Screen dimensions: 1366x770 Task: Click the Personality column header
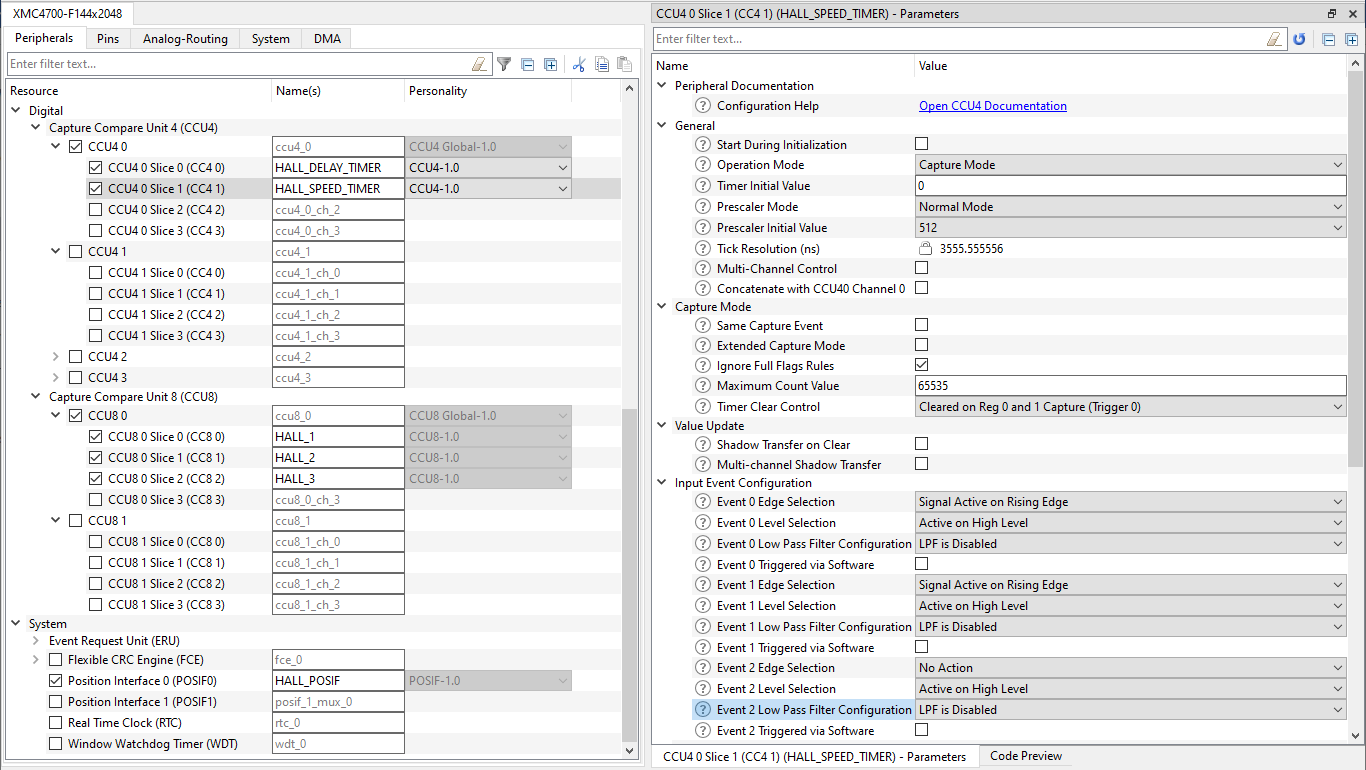(488, 91)
